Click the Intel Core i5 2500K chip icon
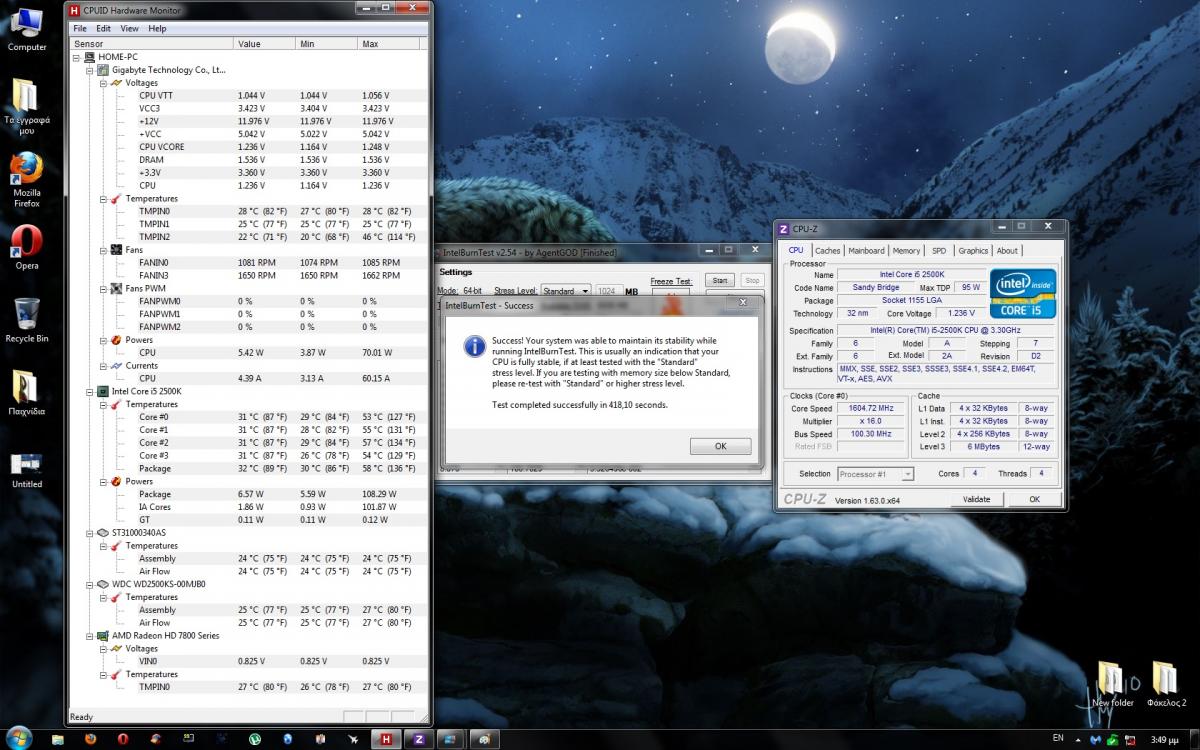Screen dimensions: 1200x750 tap(103, 391)
